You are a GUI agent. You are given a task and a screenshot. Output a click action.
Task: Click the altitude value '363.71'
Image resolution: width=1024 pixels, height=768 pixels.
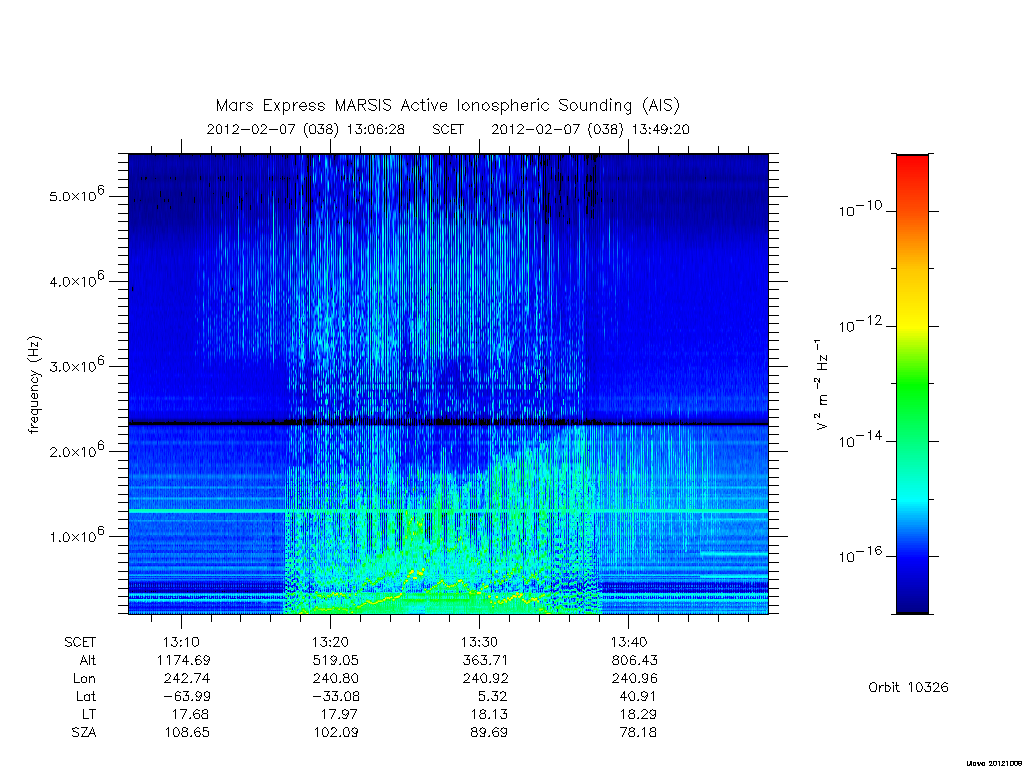pos(485,660)
